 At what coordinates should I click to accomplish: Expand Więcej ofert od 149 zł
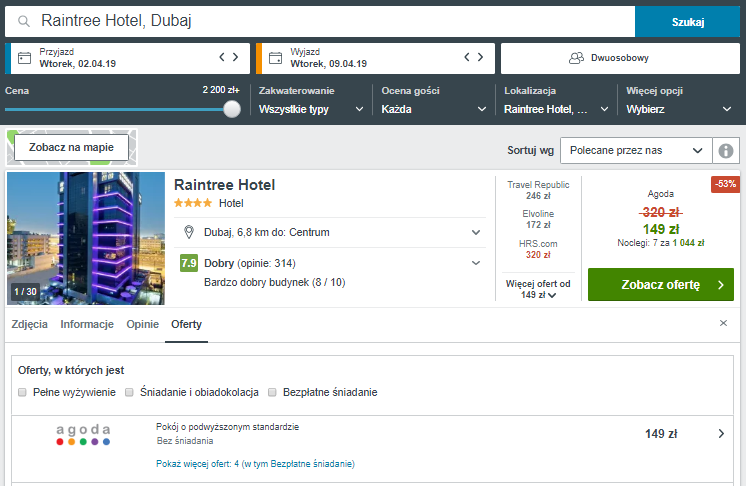point(538,289)
